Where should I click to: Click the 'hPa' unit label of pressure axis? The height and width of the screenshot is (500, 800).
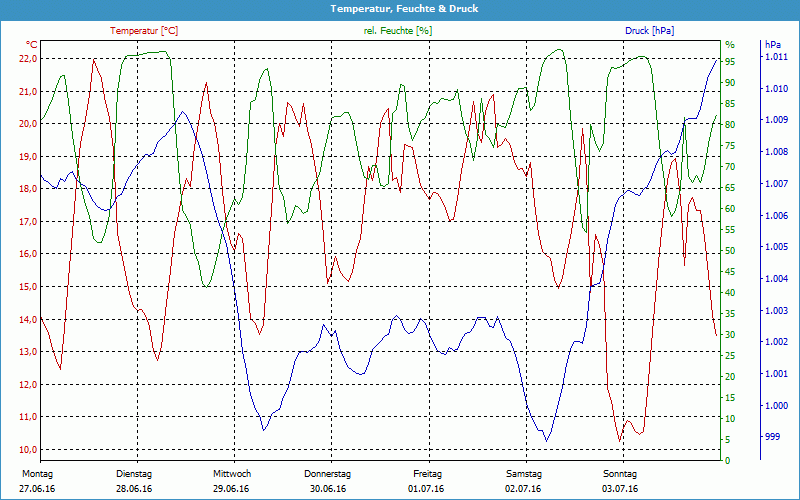coord(772,44)
